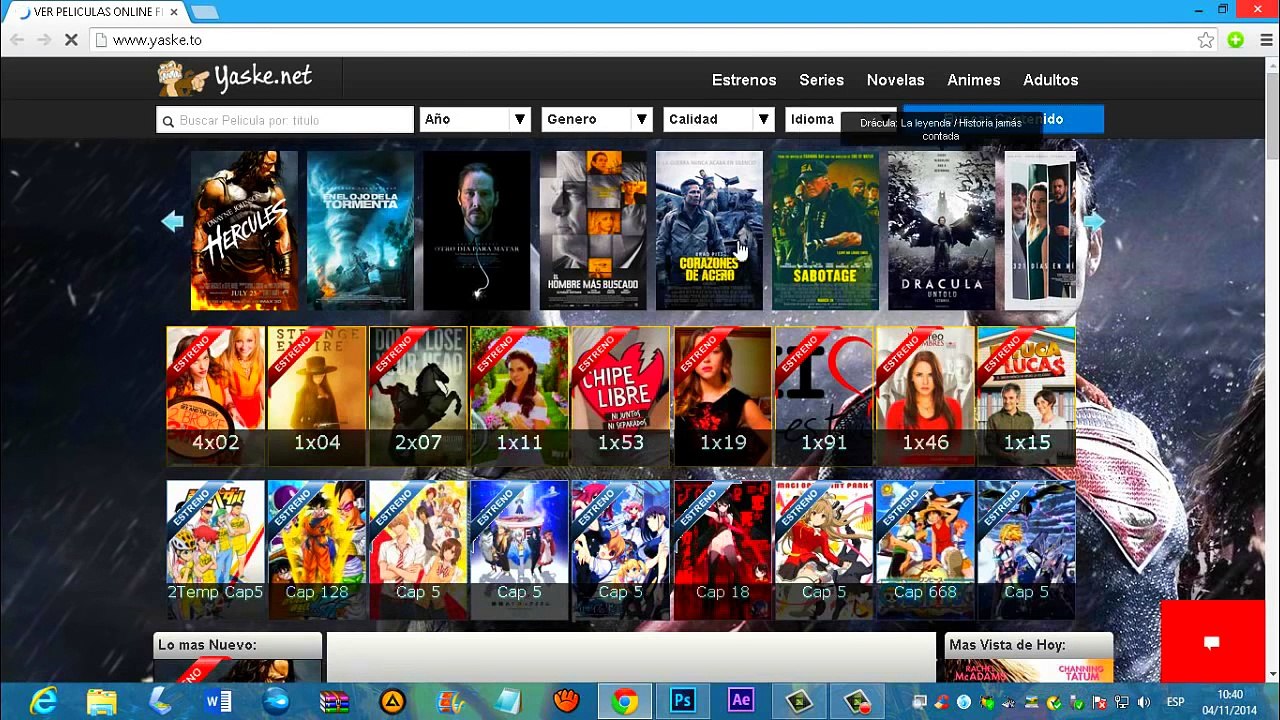Screen dimensions: 1280x720
Task: Launch AIMP player from taskbar
Action: [x=392, y=701]
